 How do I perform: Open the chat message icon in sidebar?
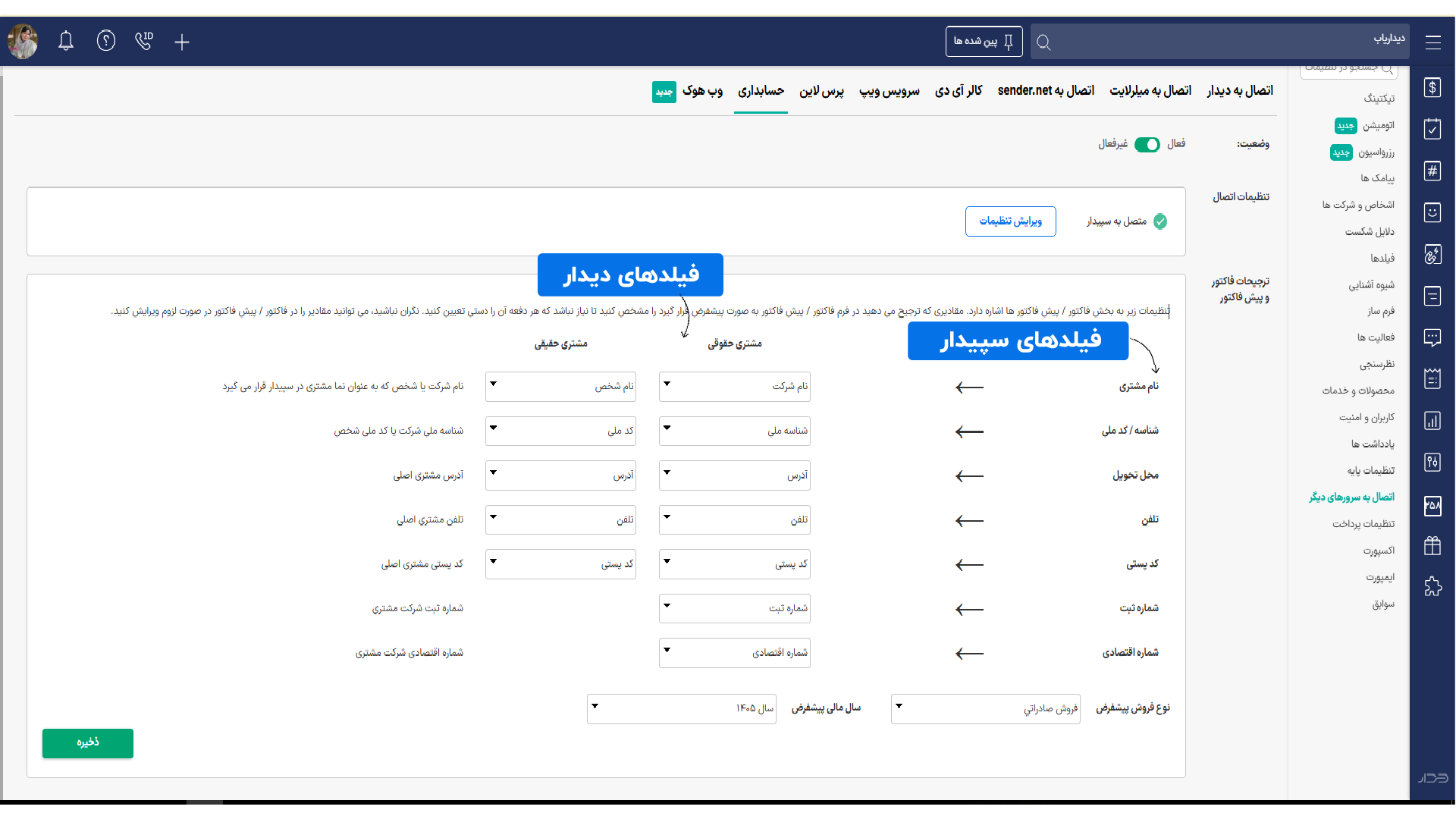coord(1432,337)
